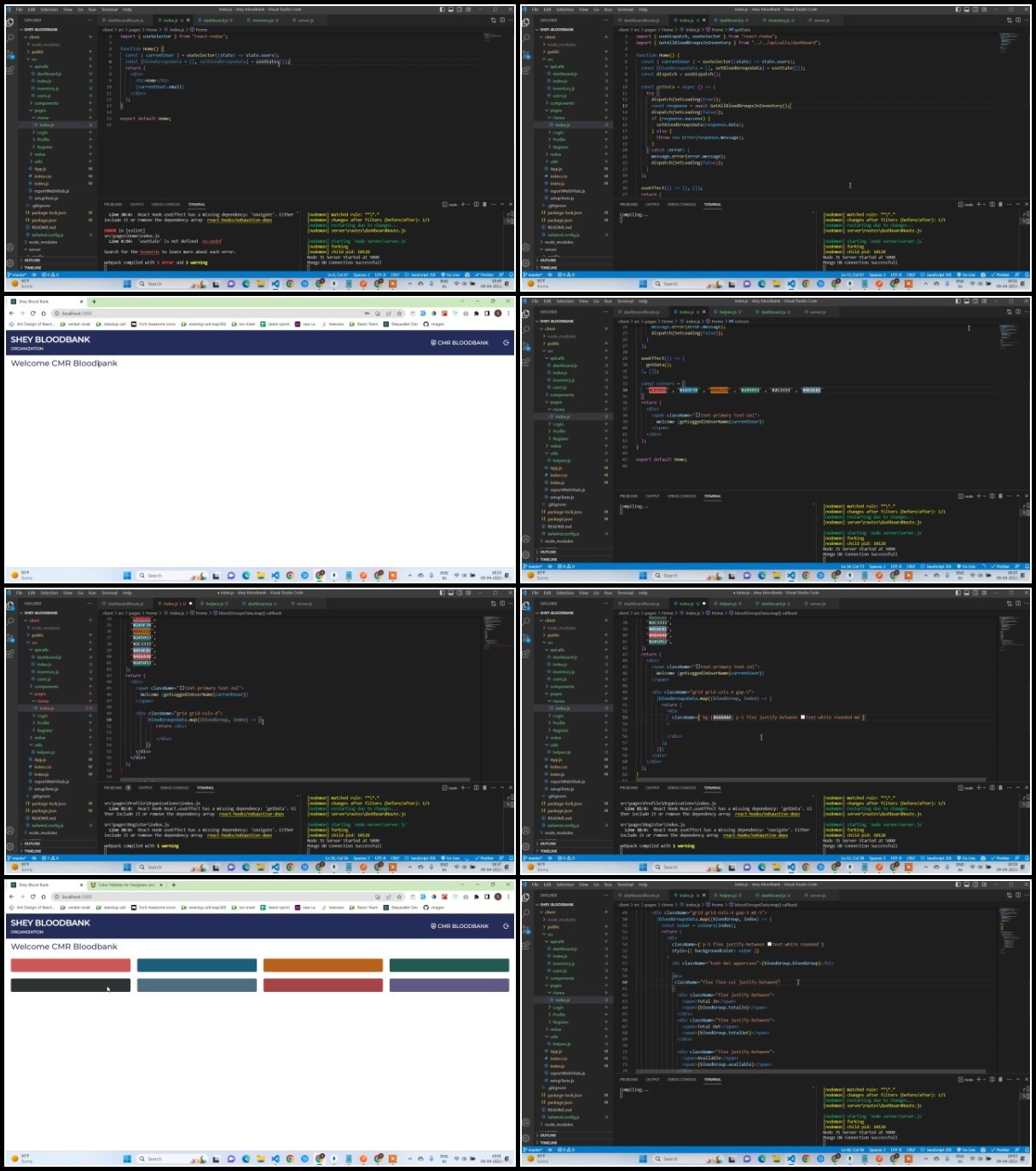The height and width of the screenshot is (1171, 1036).
Task: Switch to Color Palettes tab in bottom browser
Action: [x=126, y=884]
